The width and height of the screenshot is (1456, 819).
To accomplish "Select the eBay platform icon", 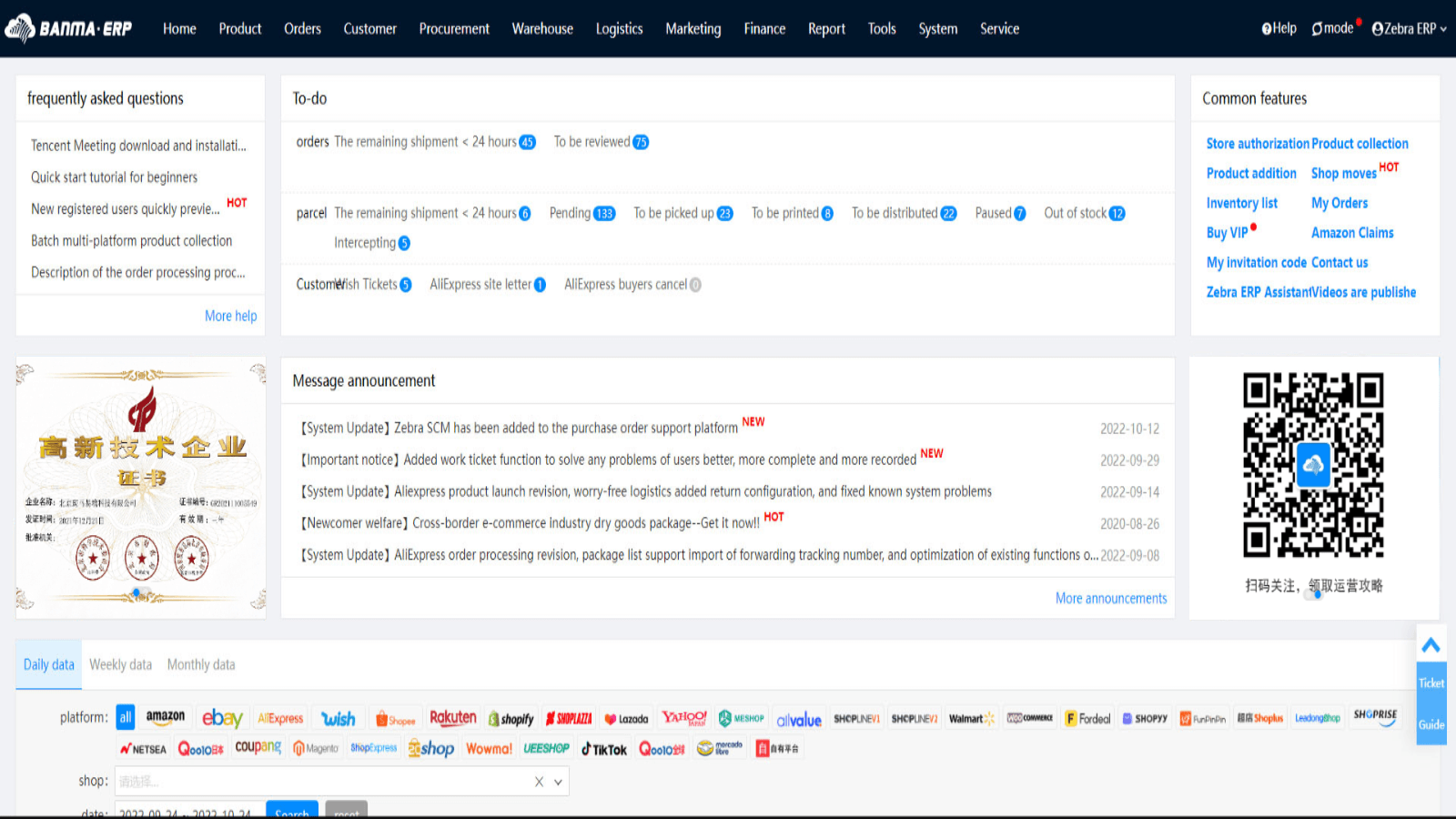I will pos(222,718).
